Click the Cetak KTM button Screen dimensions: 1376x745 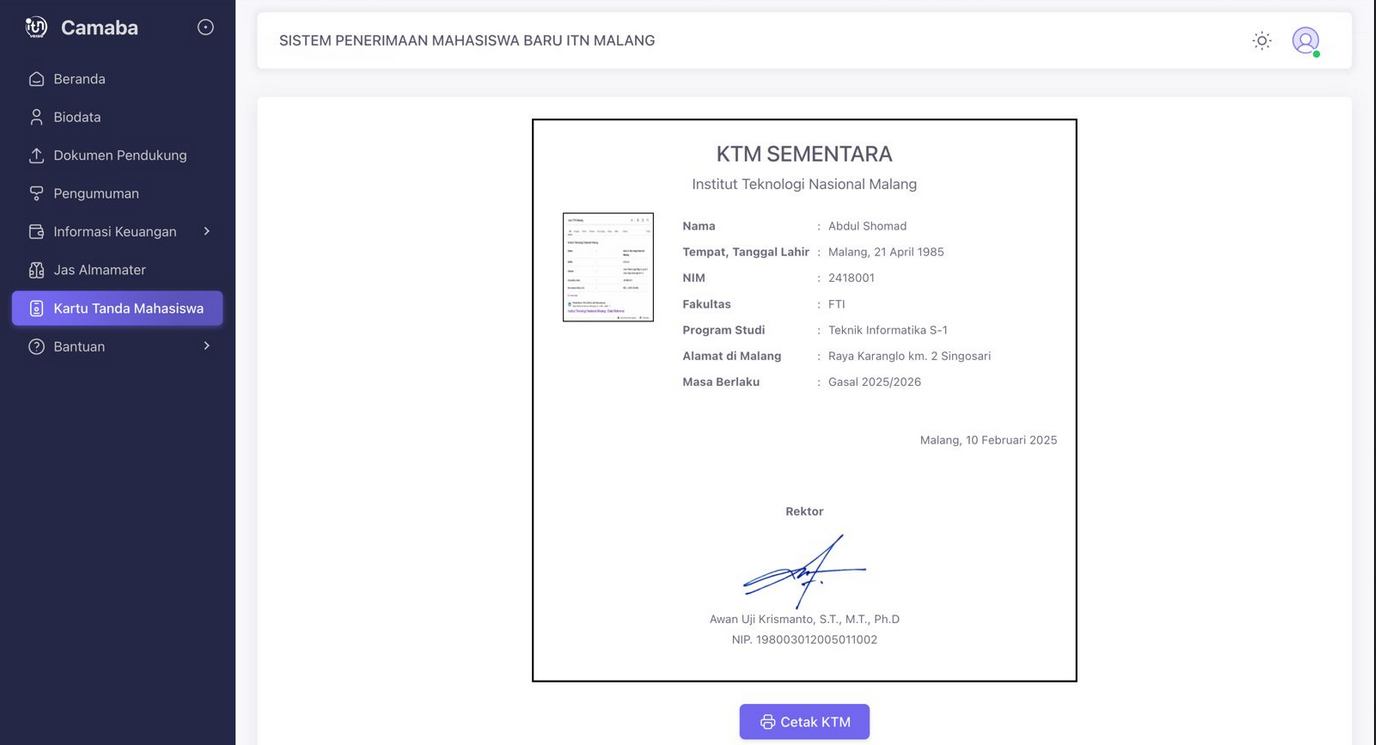pos(804,722)
